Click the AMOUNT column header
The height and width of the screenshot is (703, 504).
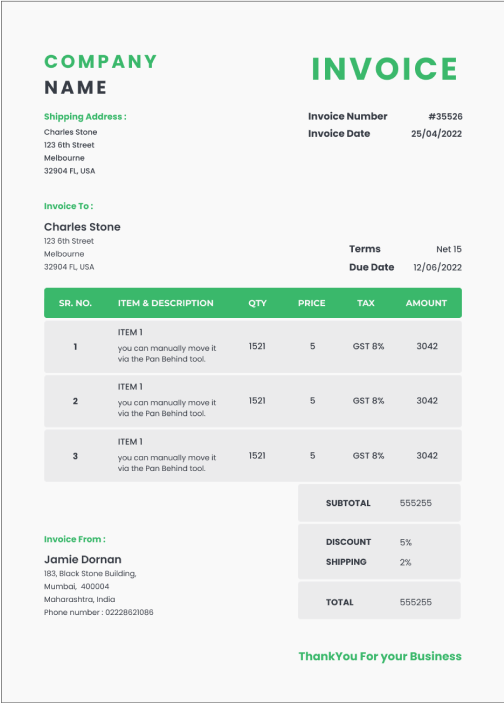[x=426, y=303]
